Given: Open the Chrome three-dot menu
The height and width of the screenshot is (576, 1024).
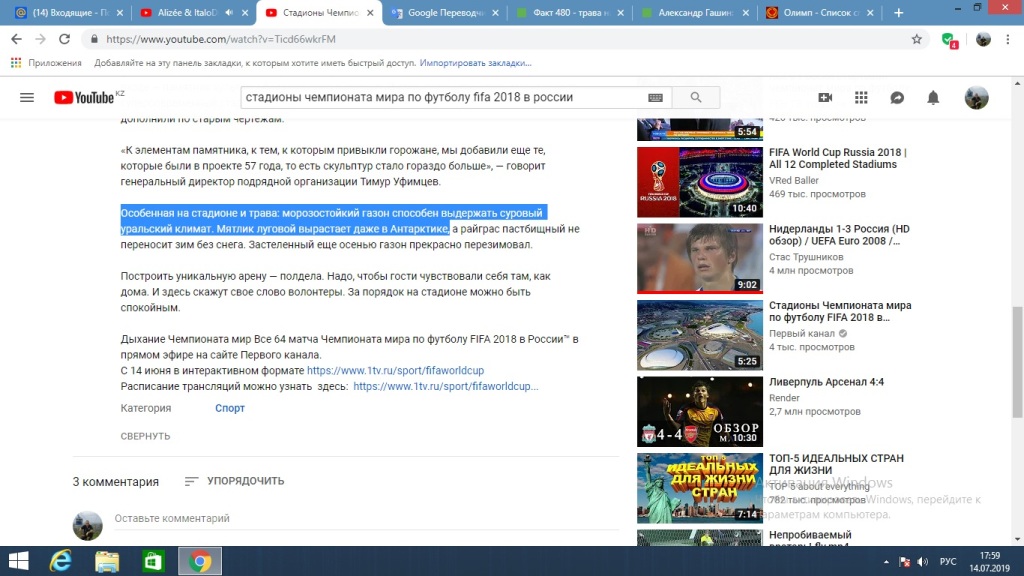Looking at the screenshot, I should 1008,39.
